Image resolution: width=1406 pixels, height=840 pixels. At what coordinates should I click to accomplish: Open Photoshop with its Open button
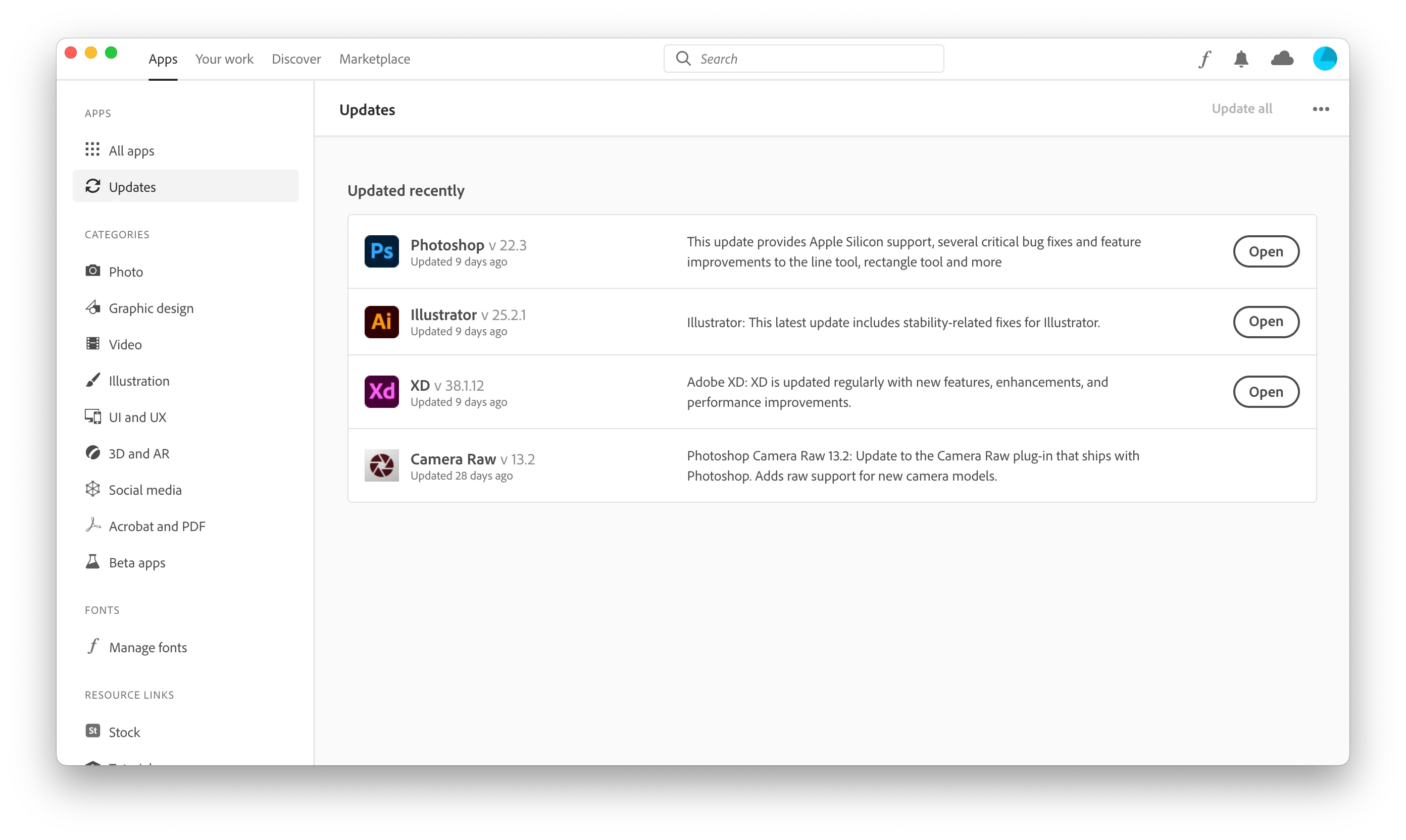click(1266, 251)
